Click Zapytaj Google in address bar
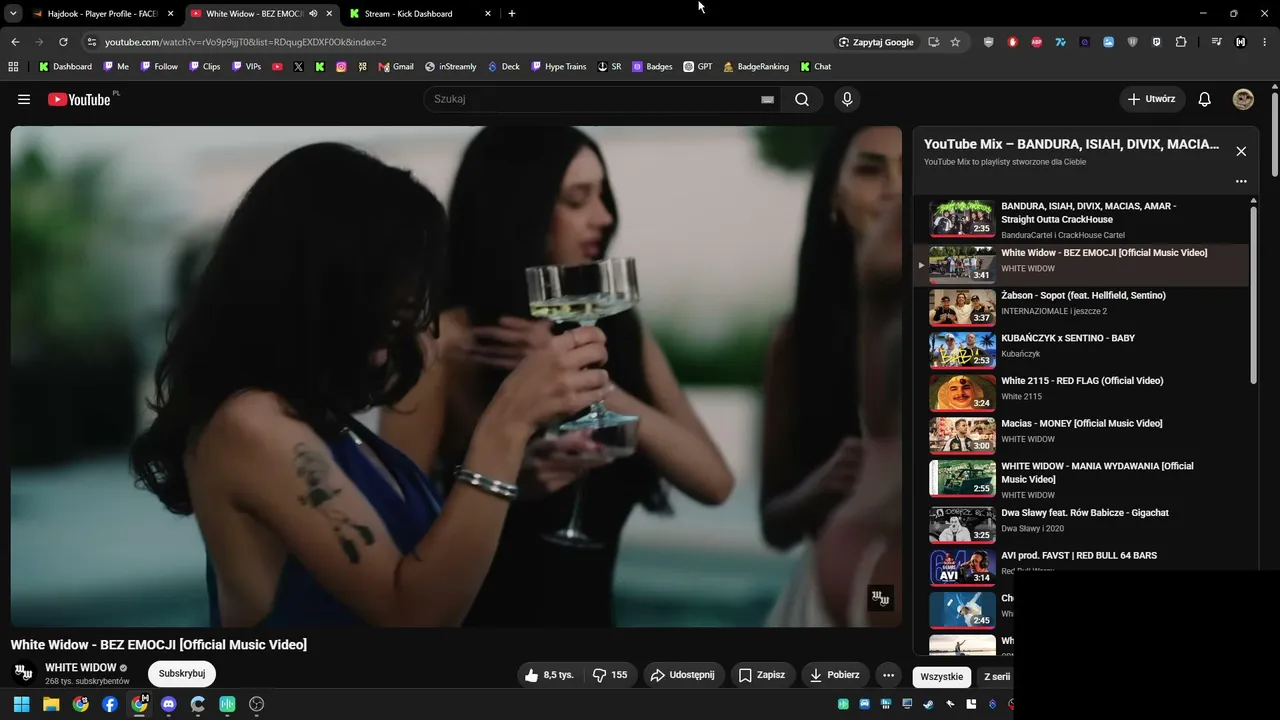This screenshot has height=720, width=1280. click(876, 42)
